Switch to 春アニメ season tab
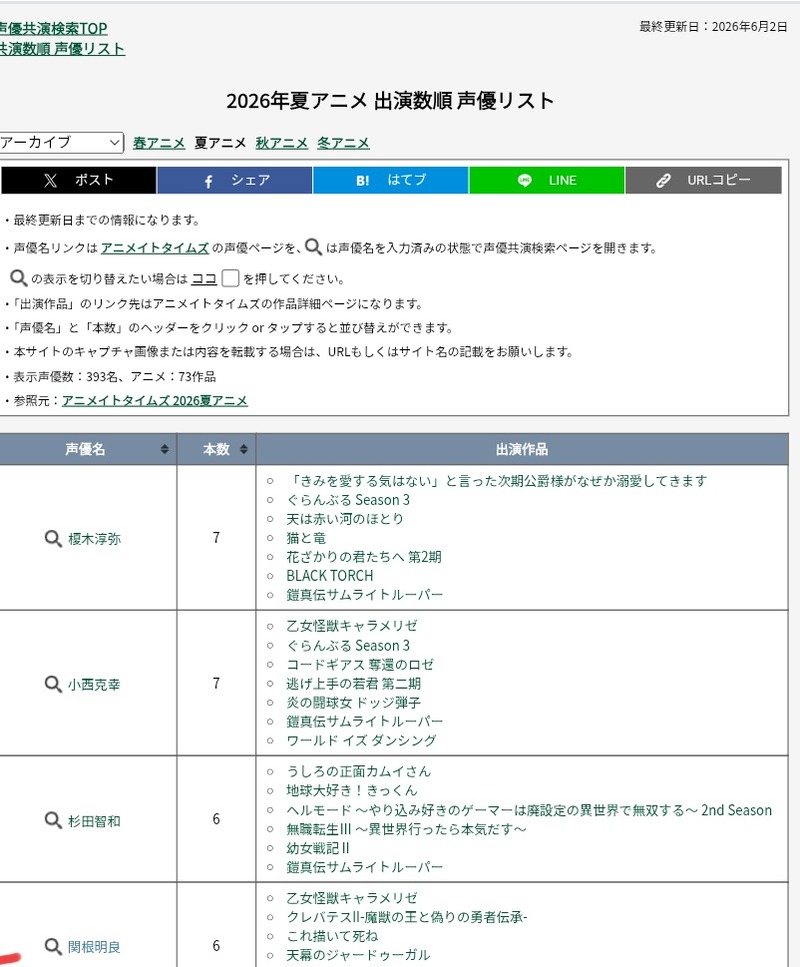Screen dimensions: 800x967 point(159,143)
